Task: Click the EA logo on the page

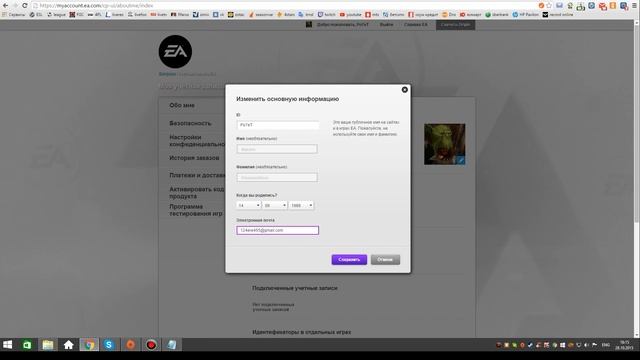Action: coord(175,51)
